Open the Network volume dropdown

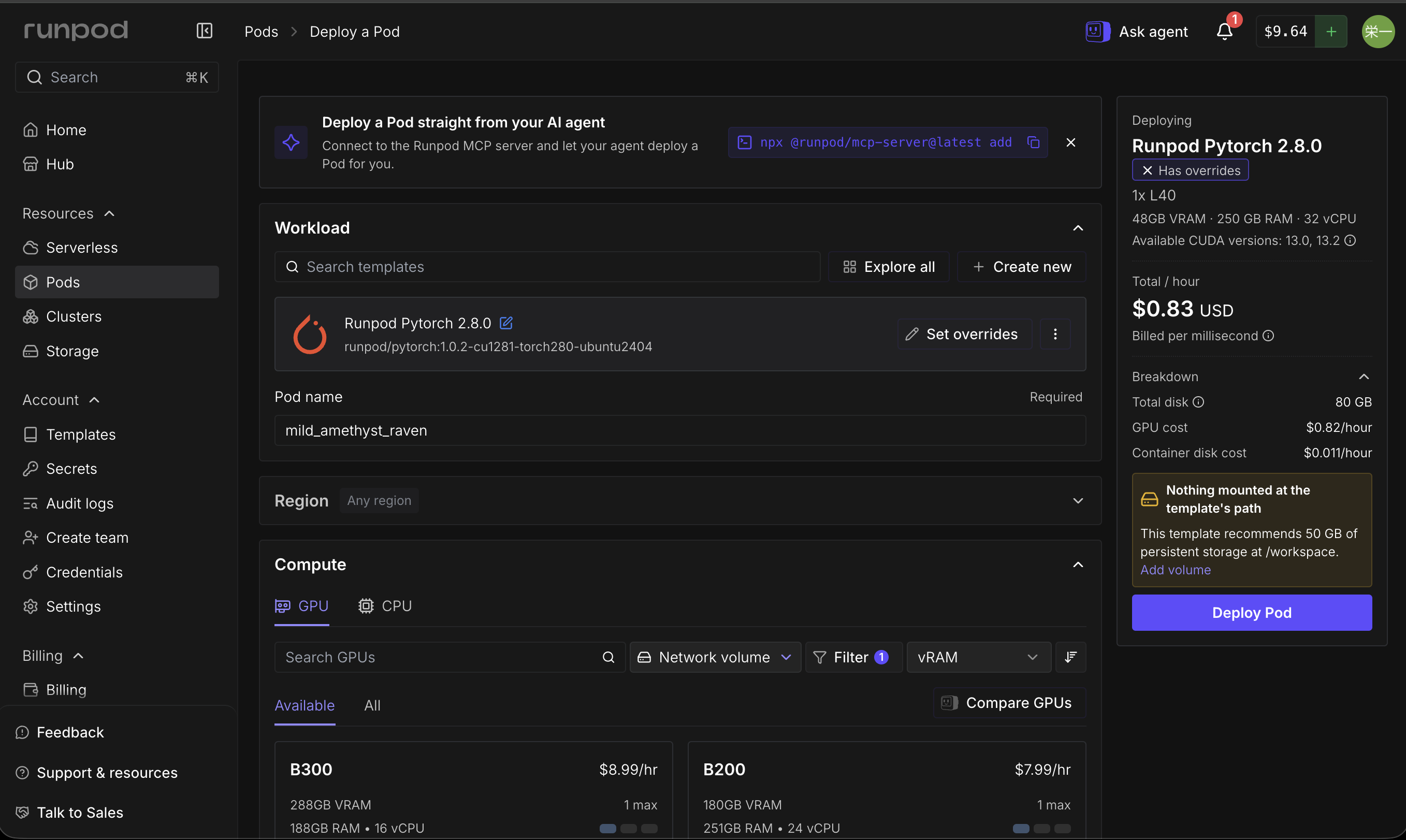click(715, 657)
